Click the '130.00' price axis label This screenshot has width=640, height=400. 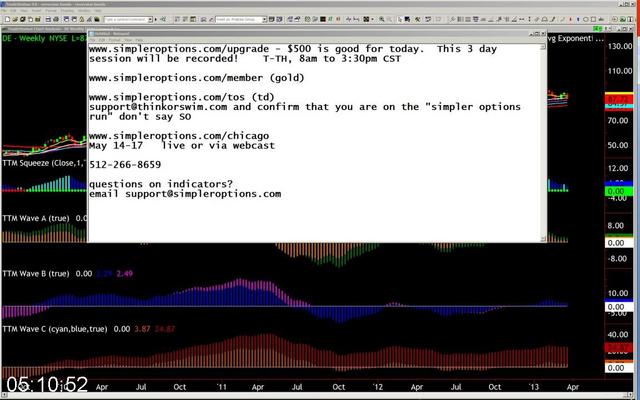(x=620, y=46)
